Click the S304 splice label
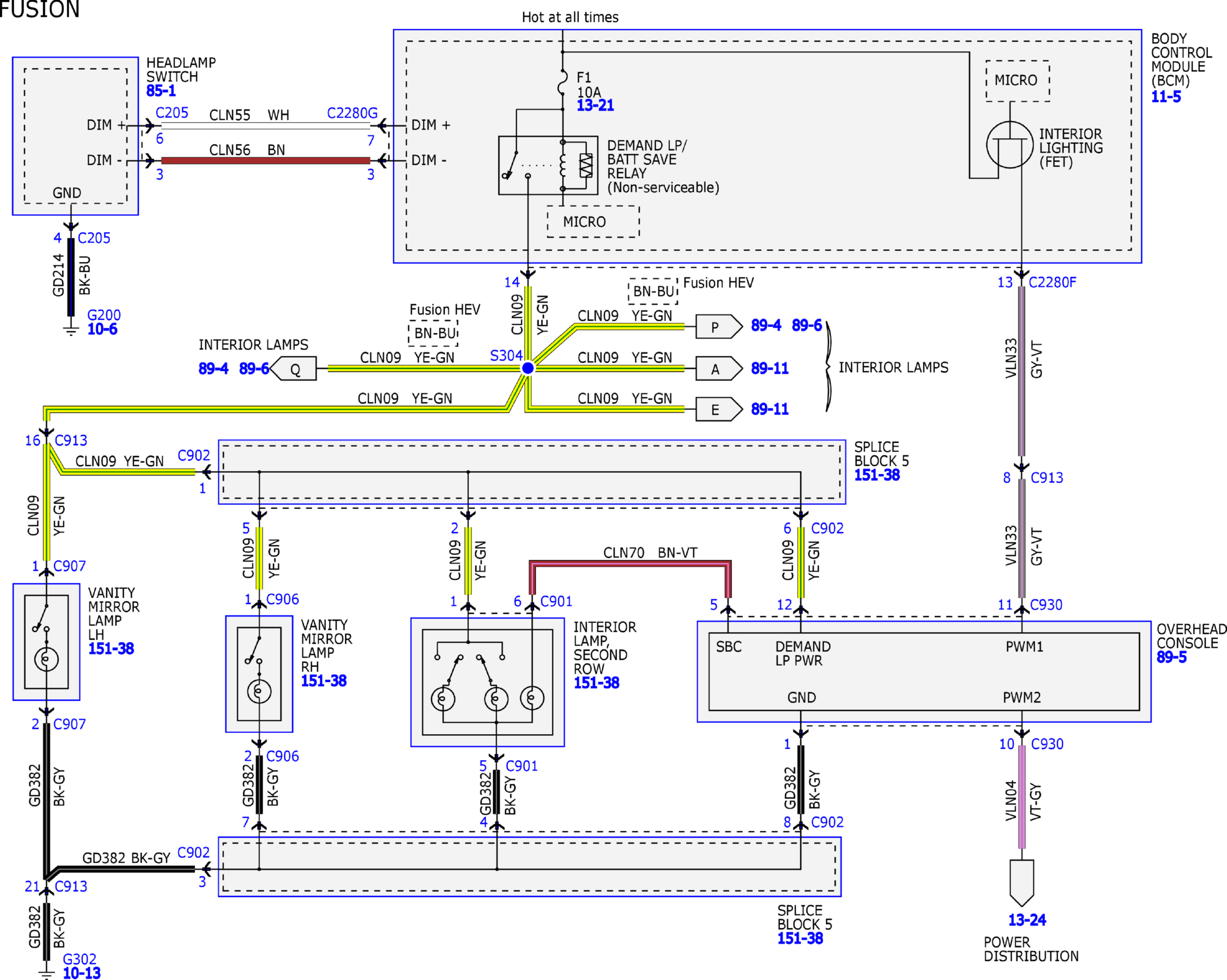The width and height of the screenshot is (1227, 980). (x=506, y=356)
